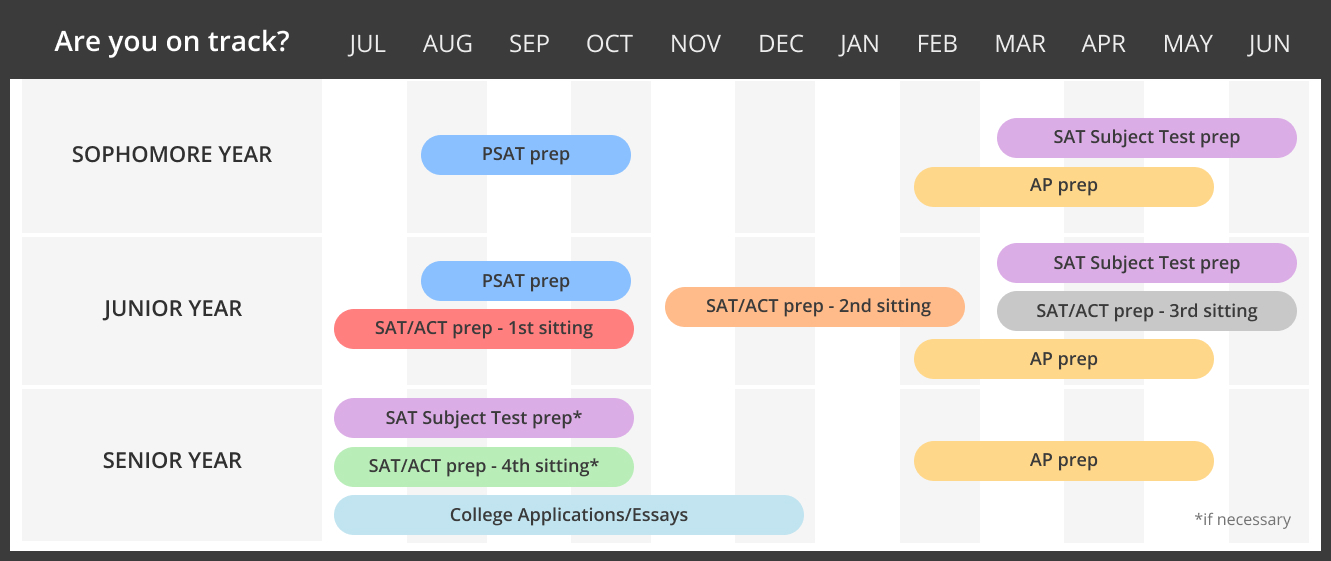
Task: Select the SENIOR YEAR row label
Action: pyautogui.click(x=173, y=461)
